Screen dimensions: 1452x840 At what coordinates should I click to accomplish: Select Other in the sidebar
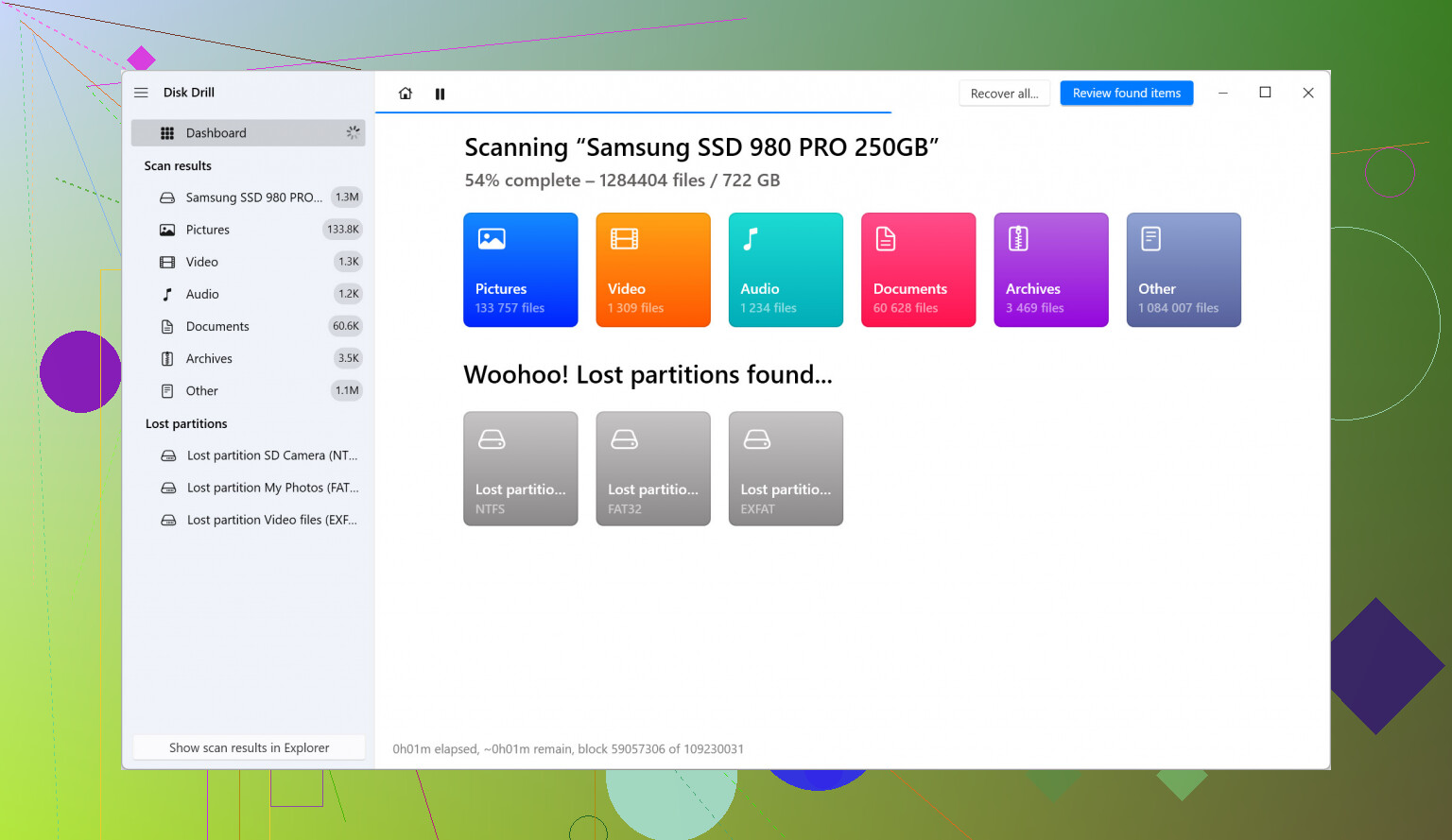248,390
